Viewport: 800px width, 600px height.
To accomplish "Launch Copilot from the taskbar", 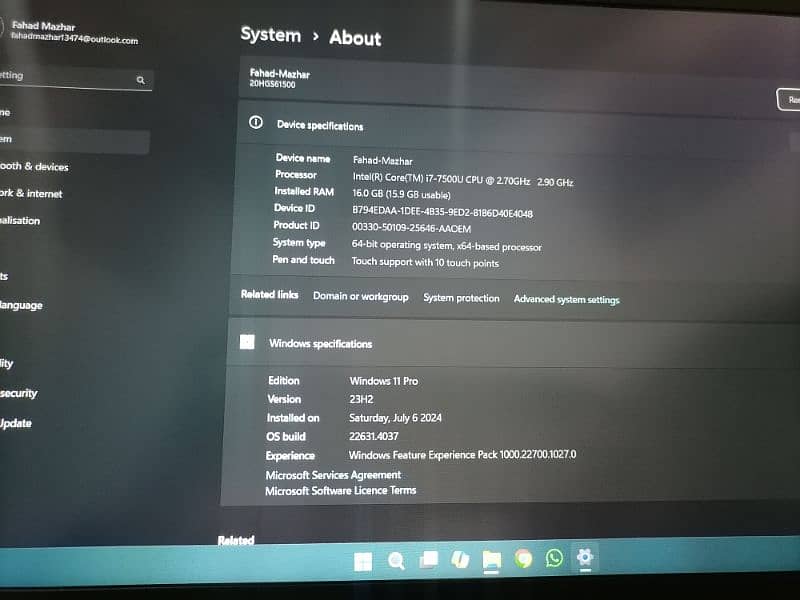I will coord(460,560).
